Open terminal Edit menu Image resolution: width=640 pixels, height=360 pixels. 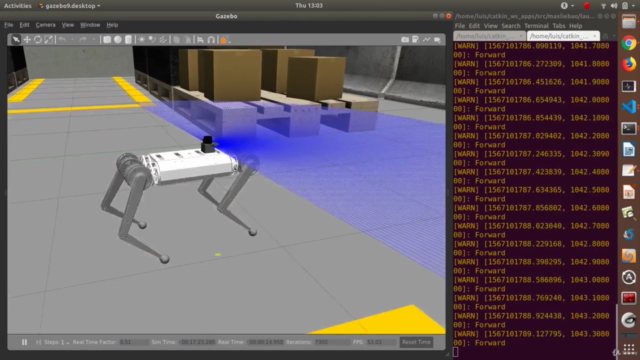click(474, 26)
